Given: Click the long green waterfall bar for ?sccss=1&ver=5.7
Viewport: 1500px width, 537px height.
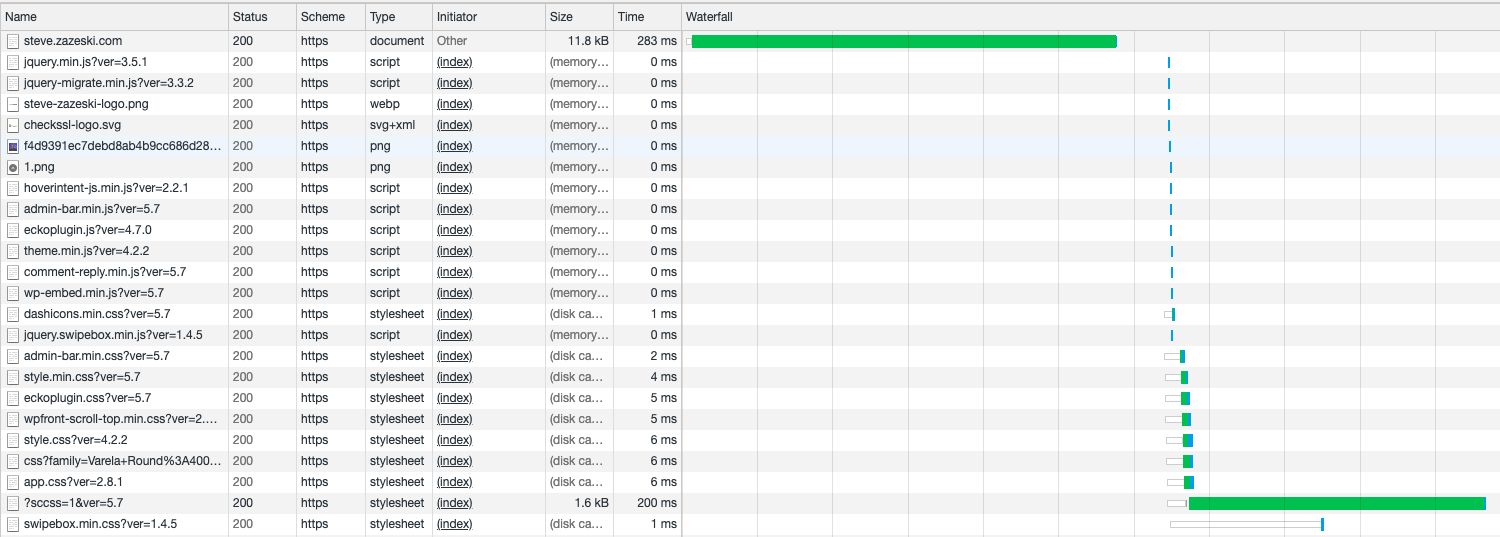Looking at the screenshot, I should (x=1336, y=503).
